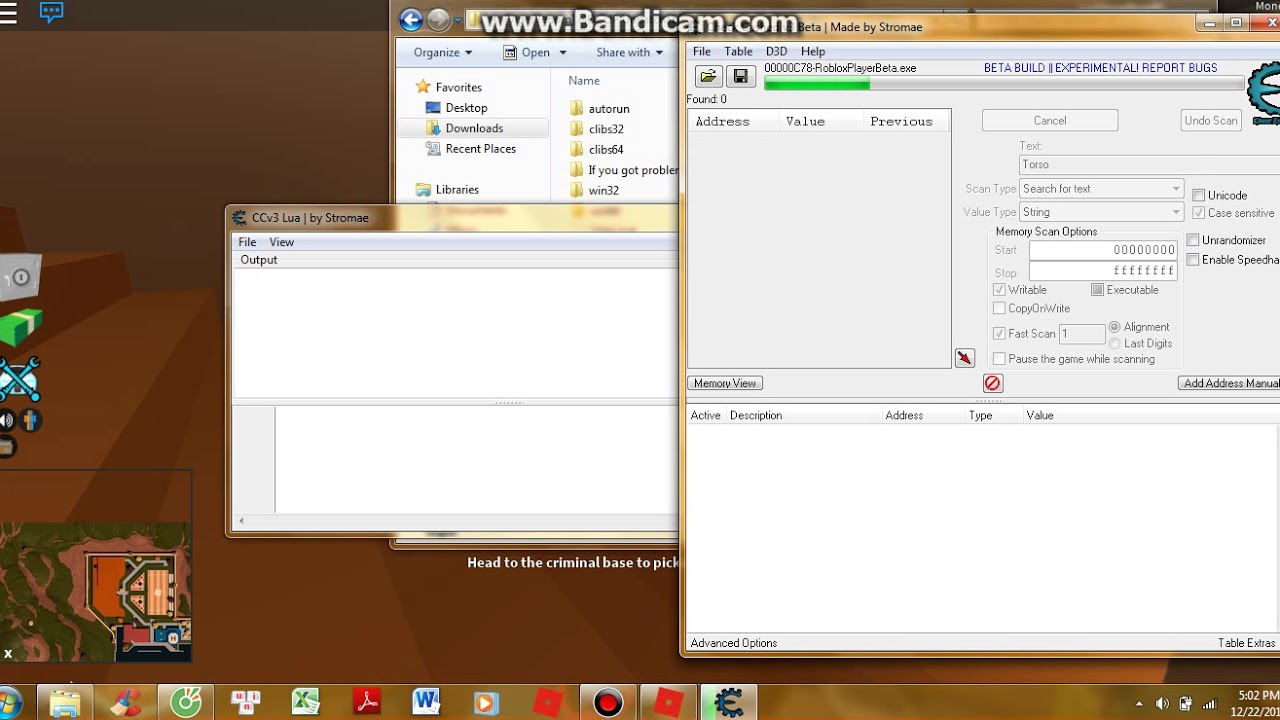Click the Explorer back arrow button
This screenshot has height=720, width=1280.
click(x=410, y=20)
